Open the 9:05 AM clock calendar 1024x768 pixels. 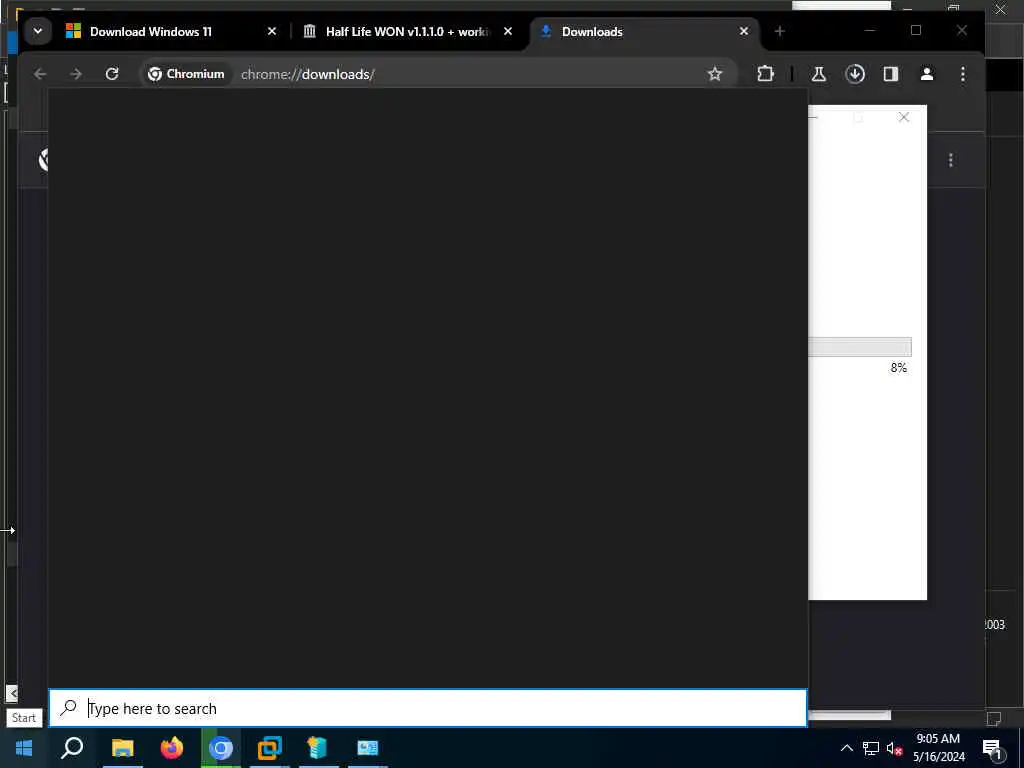pos(938,748)
